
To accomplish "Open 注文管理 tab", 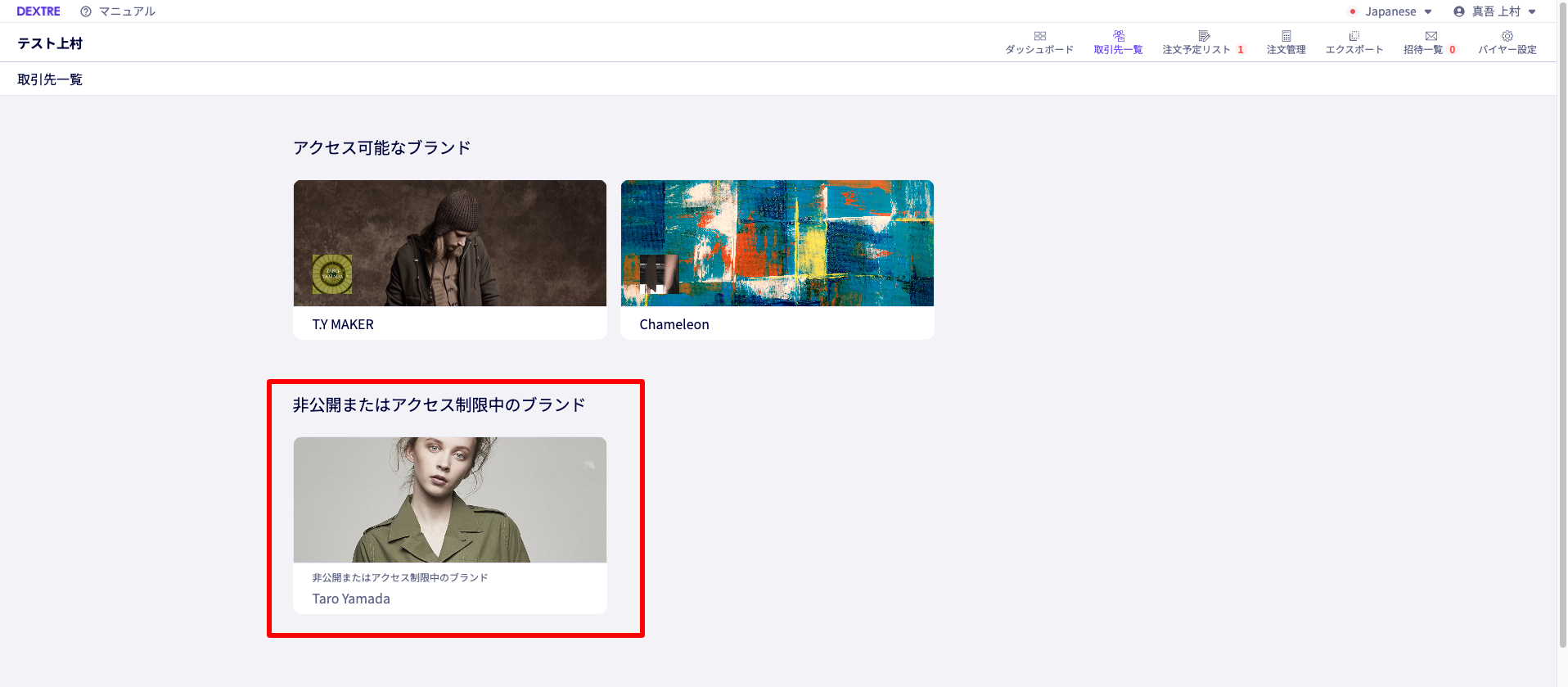I will click(1286, 50).
